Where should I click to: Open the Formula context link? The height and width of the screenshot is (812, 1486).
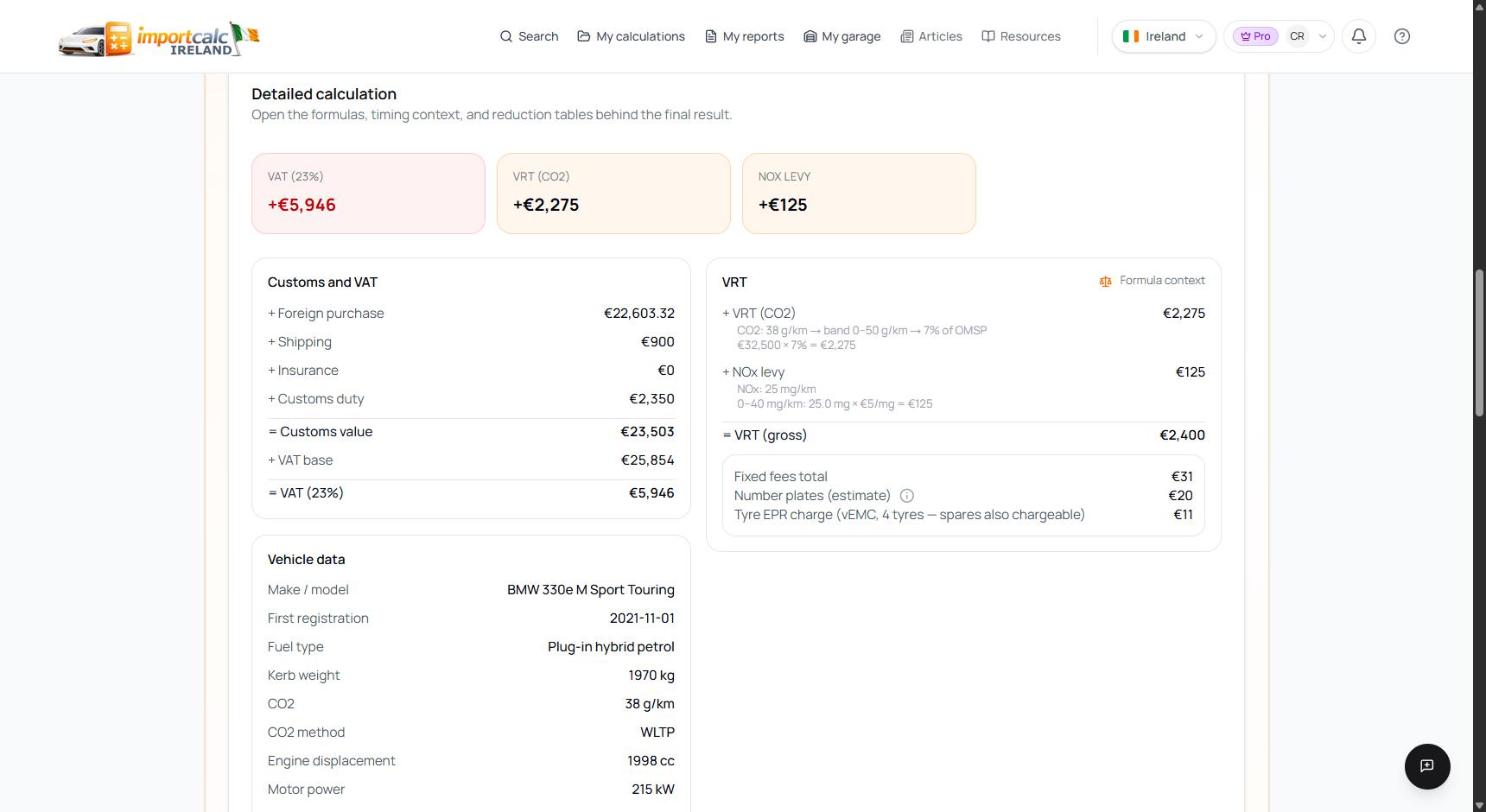pyautogui.click(x=1152, y=281)
